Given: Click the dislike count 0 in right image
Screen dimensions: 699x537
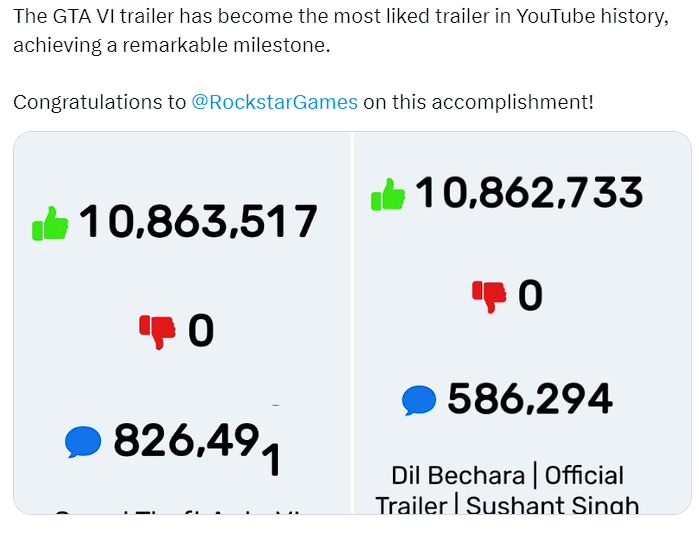Looking at the screenshot, I should click(530, 295).
